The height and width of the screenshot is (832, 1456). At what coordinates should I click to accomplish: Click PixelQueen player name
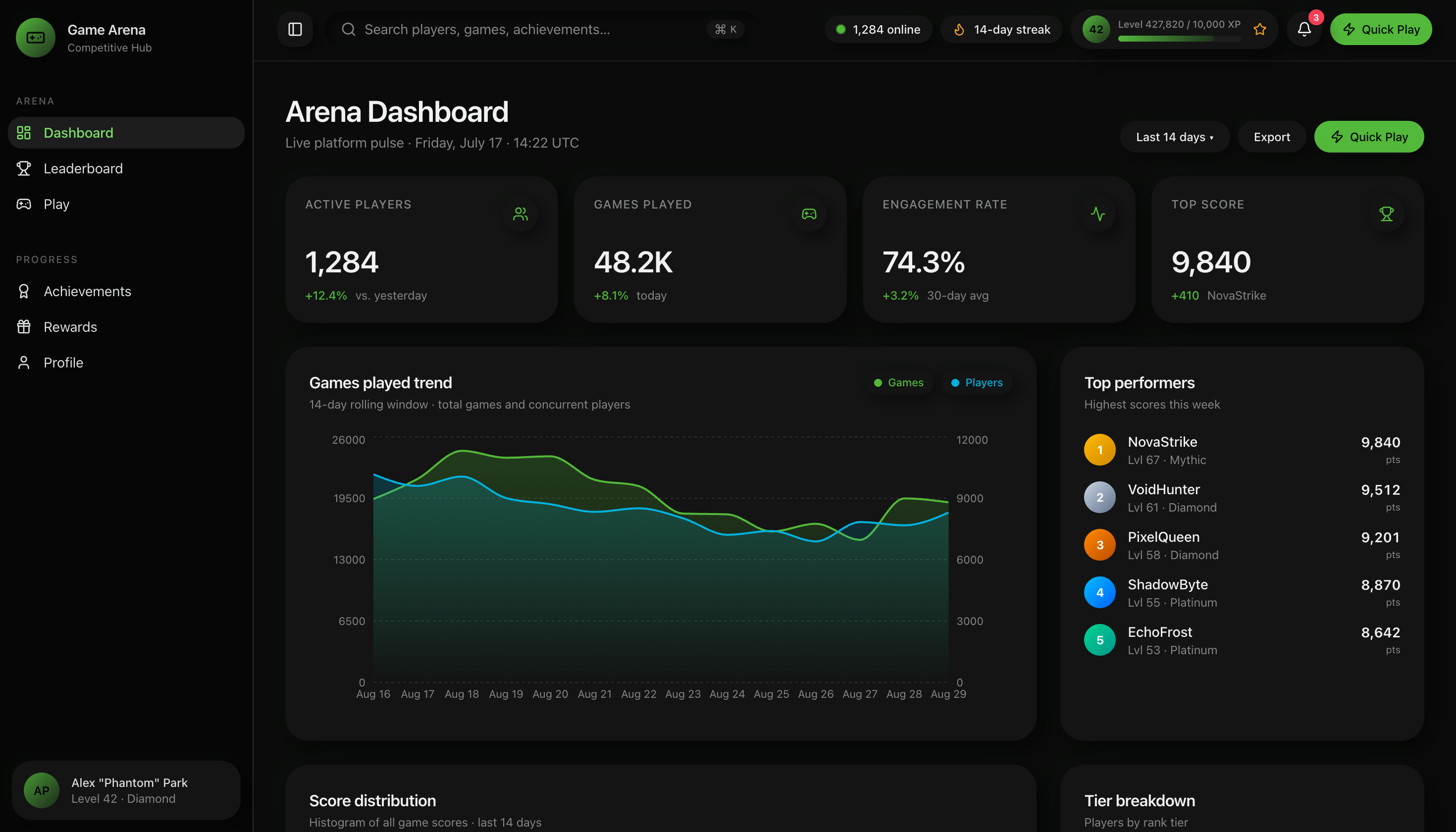1163,536
